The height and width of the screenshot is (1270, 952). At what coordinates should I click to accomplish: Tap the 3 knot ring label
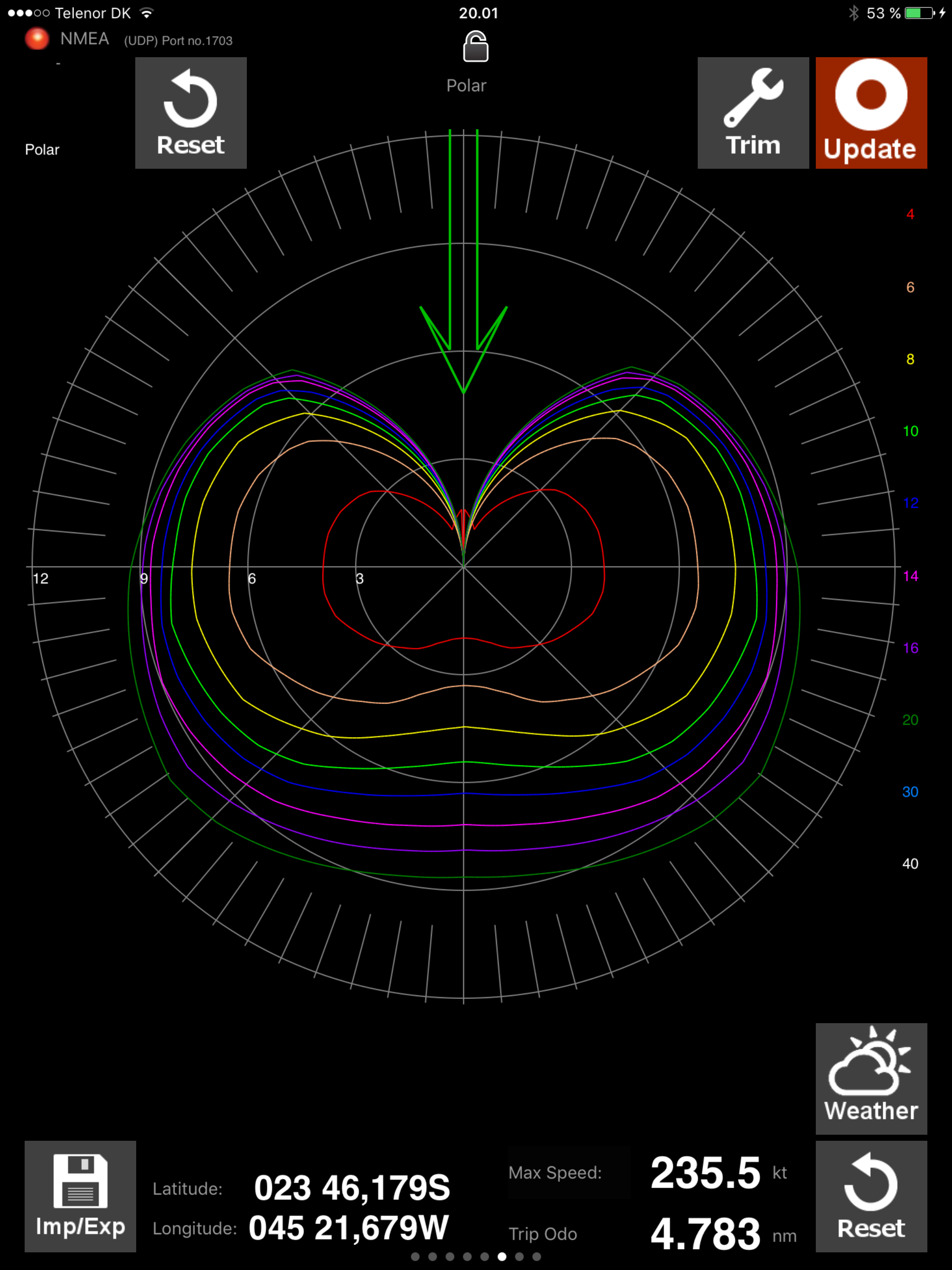pyautogui.click(x=359, y=579)
